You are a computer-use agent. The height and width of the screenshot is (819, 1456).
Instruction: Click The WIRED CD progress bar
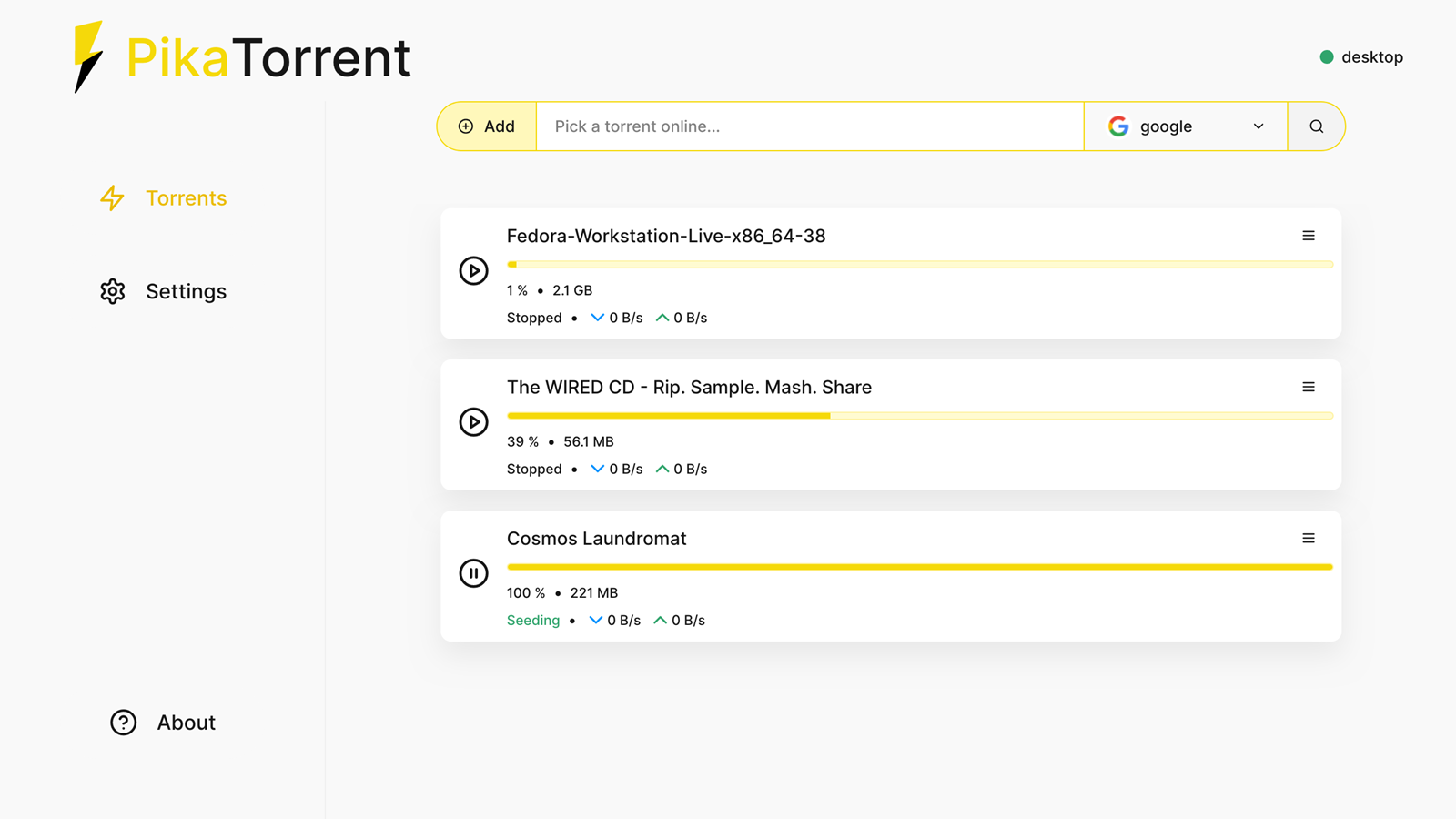(920, 416)
